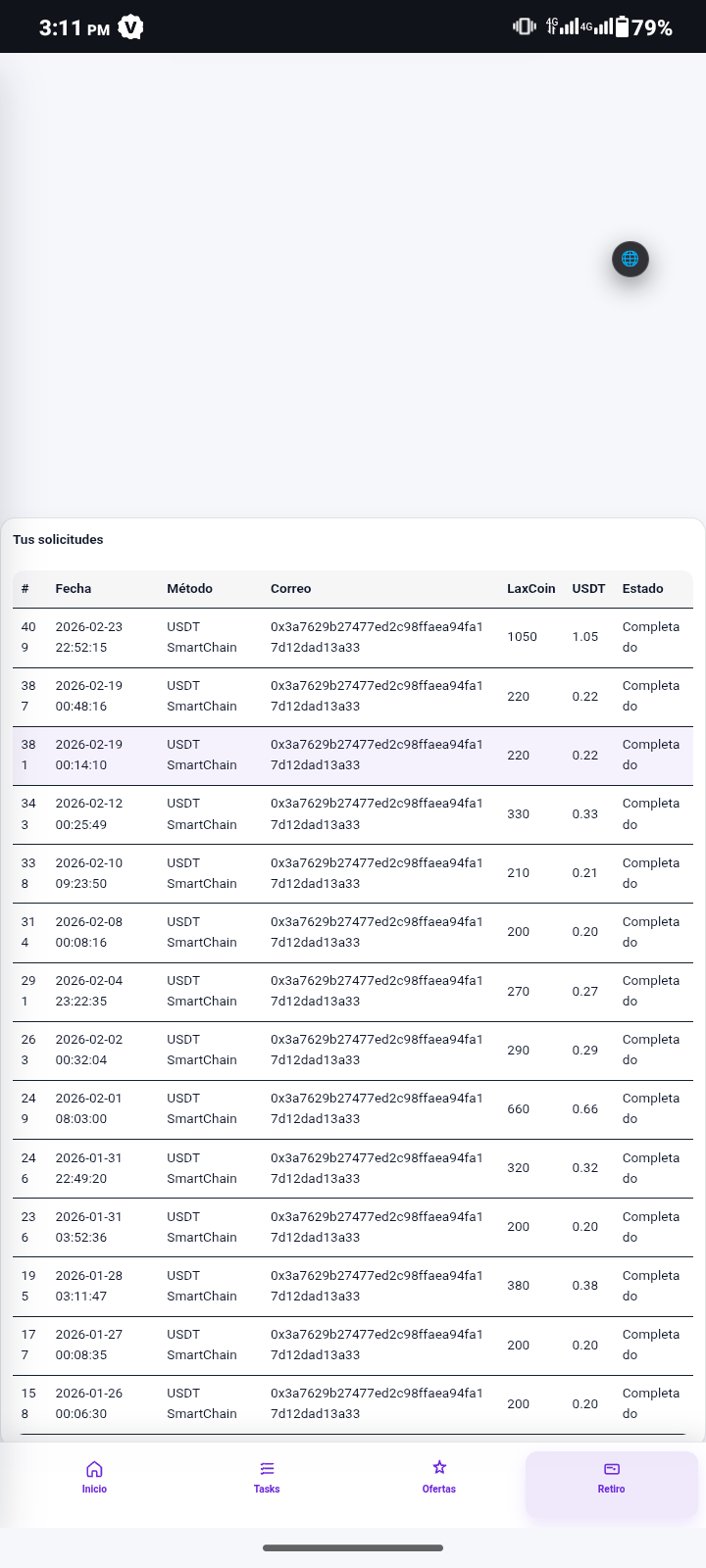The image size is (706, 1568).
Task: Tap the V badge notification icon
Action: point(130,27)
